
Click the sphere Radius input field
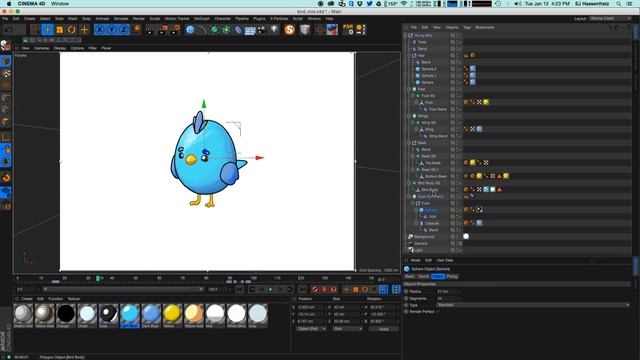pos(447,291)
